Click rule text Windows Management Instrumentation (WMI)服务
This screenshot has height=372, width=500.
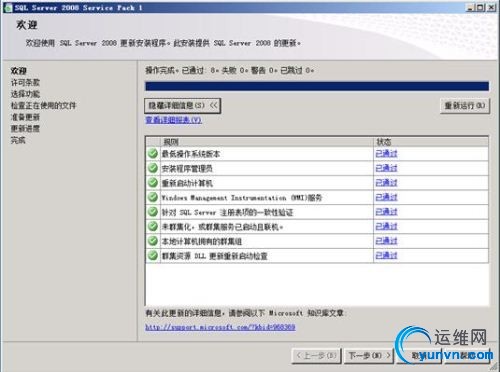point(242,198)
